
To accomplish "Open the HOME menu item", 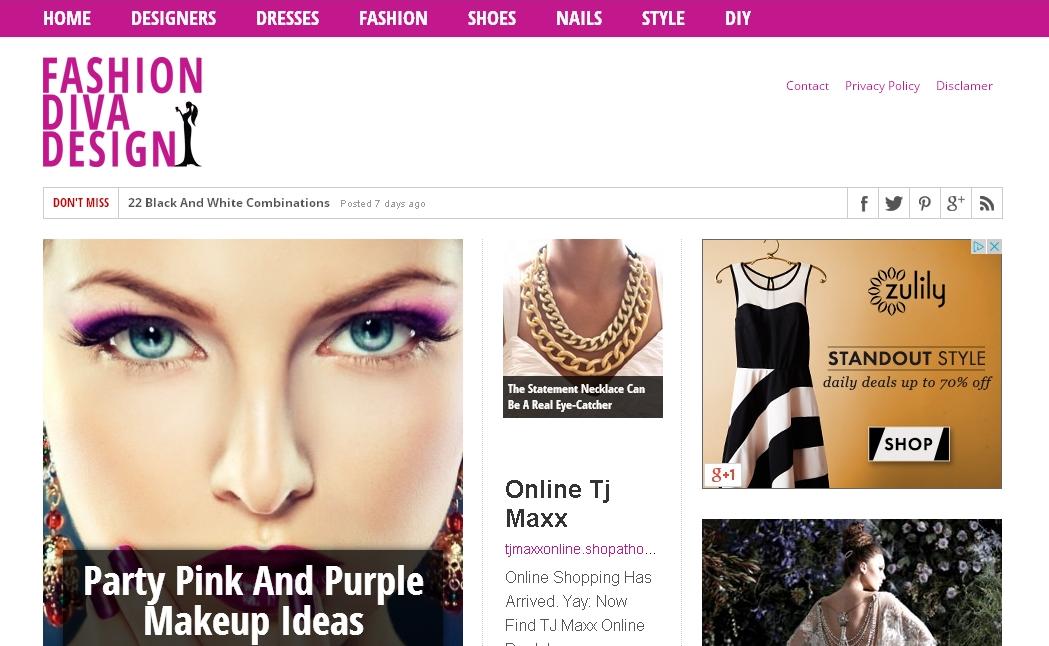I will coord(67,18).
